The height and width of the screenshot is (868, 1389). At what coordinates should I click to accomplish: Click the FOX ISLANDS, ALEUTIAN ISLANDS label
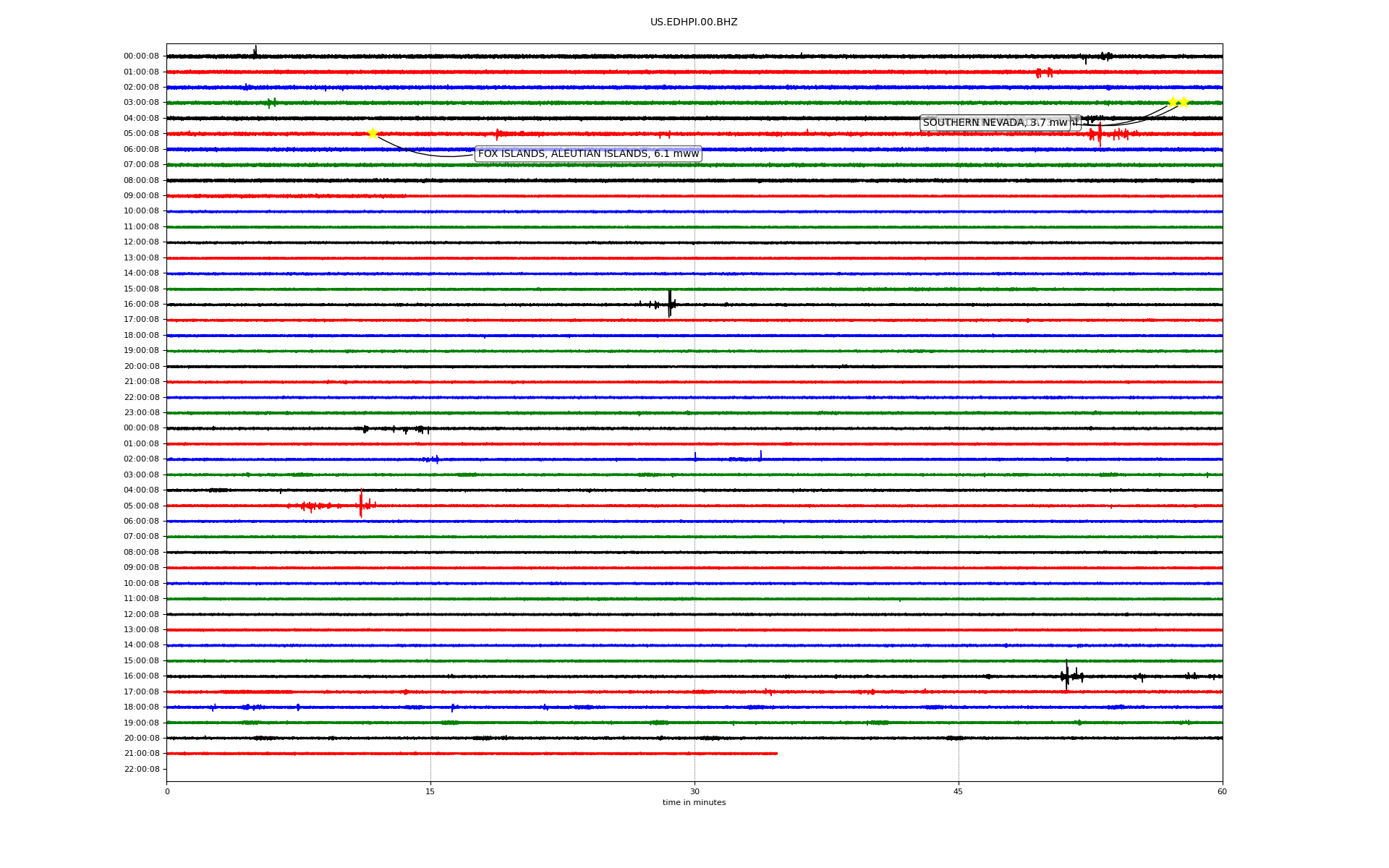587,154
